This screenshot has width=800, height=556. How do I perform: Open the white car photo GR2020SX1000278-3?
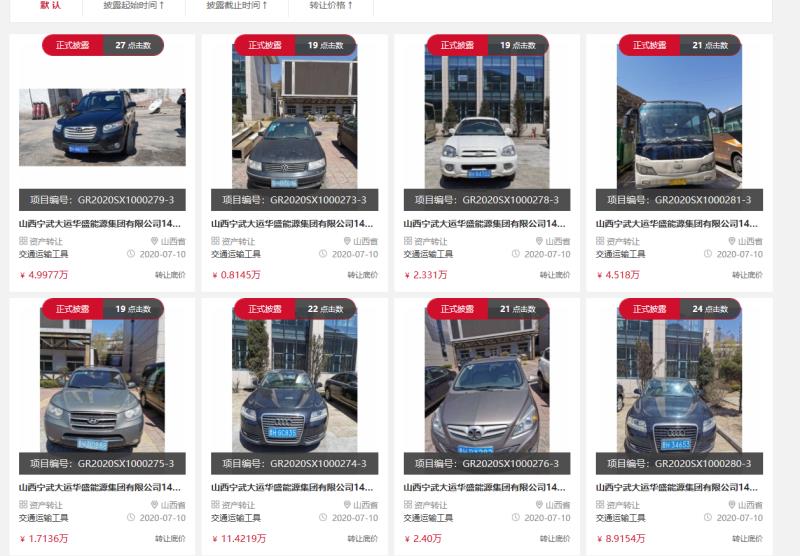[x=487, y=117]
